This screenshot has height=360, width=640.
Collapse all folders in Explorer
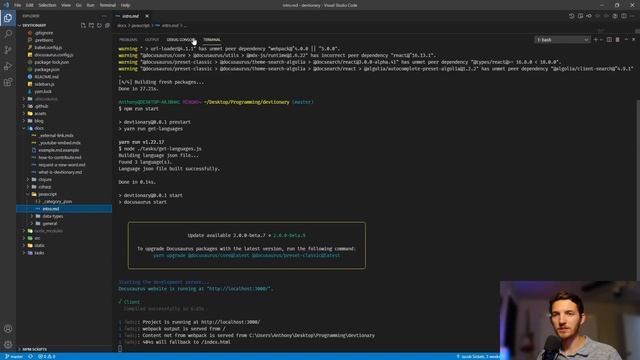click(x=107, y=25)
